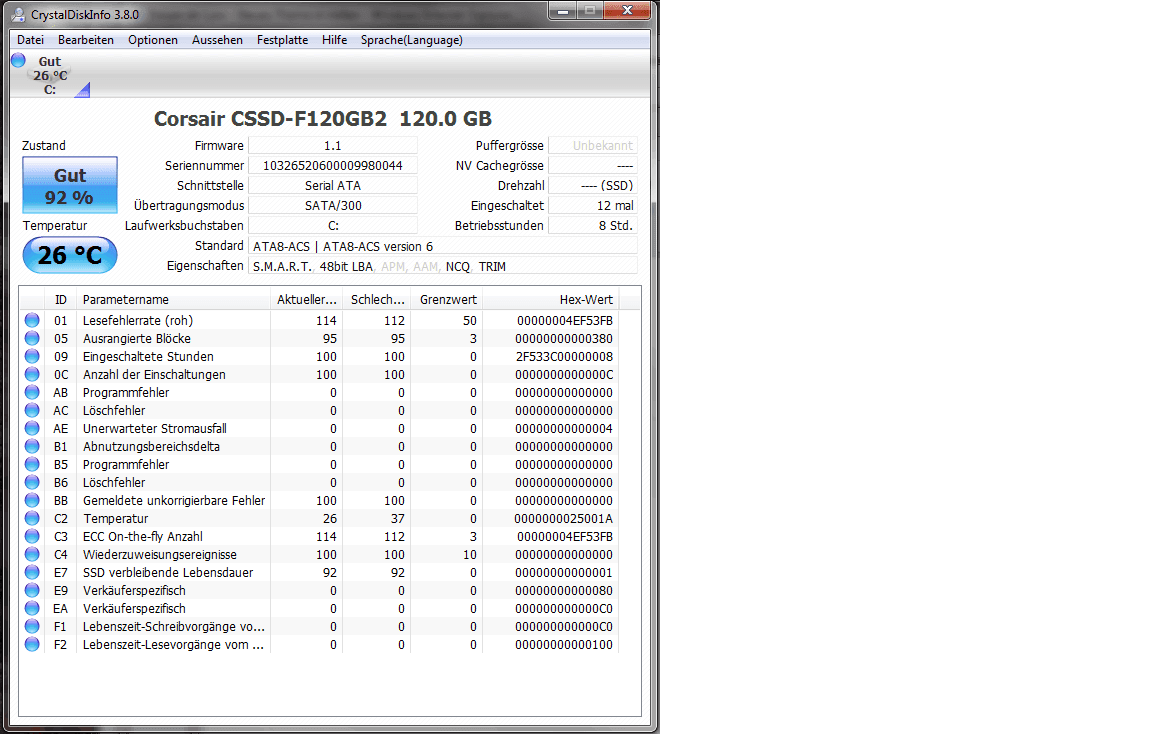Click the Schnittstelle field showing Serial ATA

333,185
